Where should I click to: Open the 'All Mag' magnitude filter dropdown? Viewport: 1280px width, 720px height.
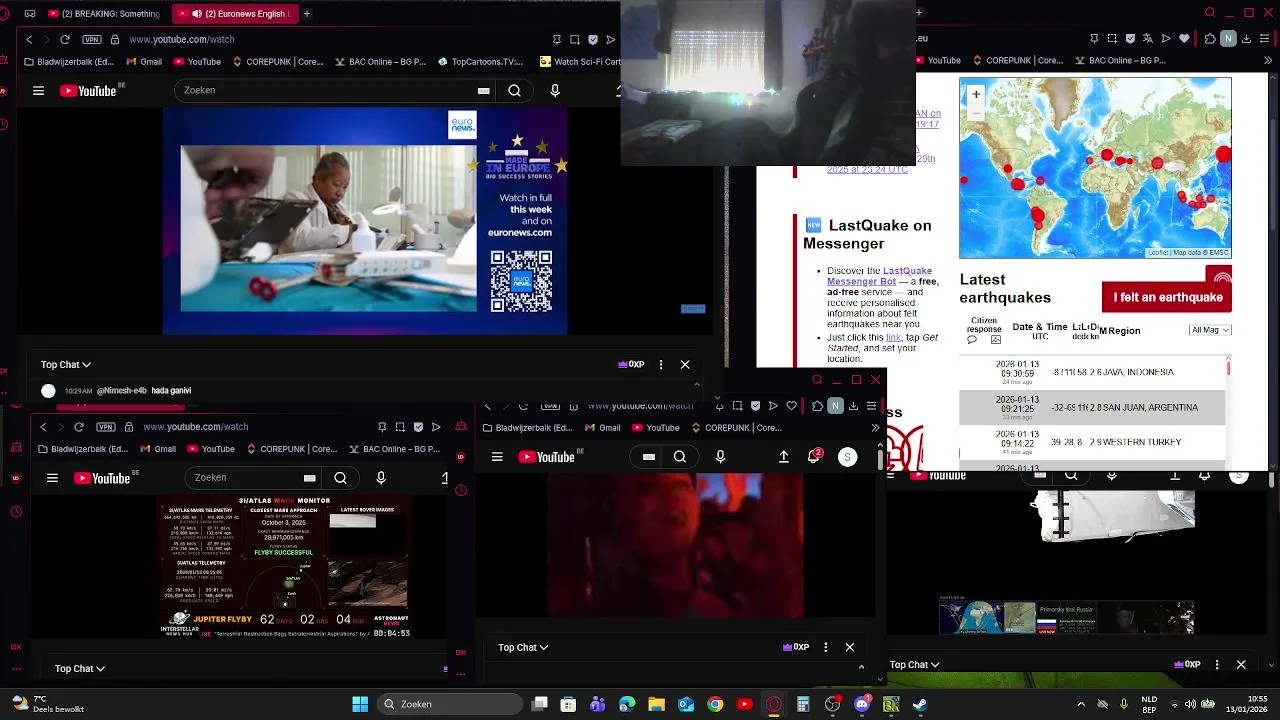pos(1209,330)
